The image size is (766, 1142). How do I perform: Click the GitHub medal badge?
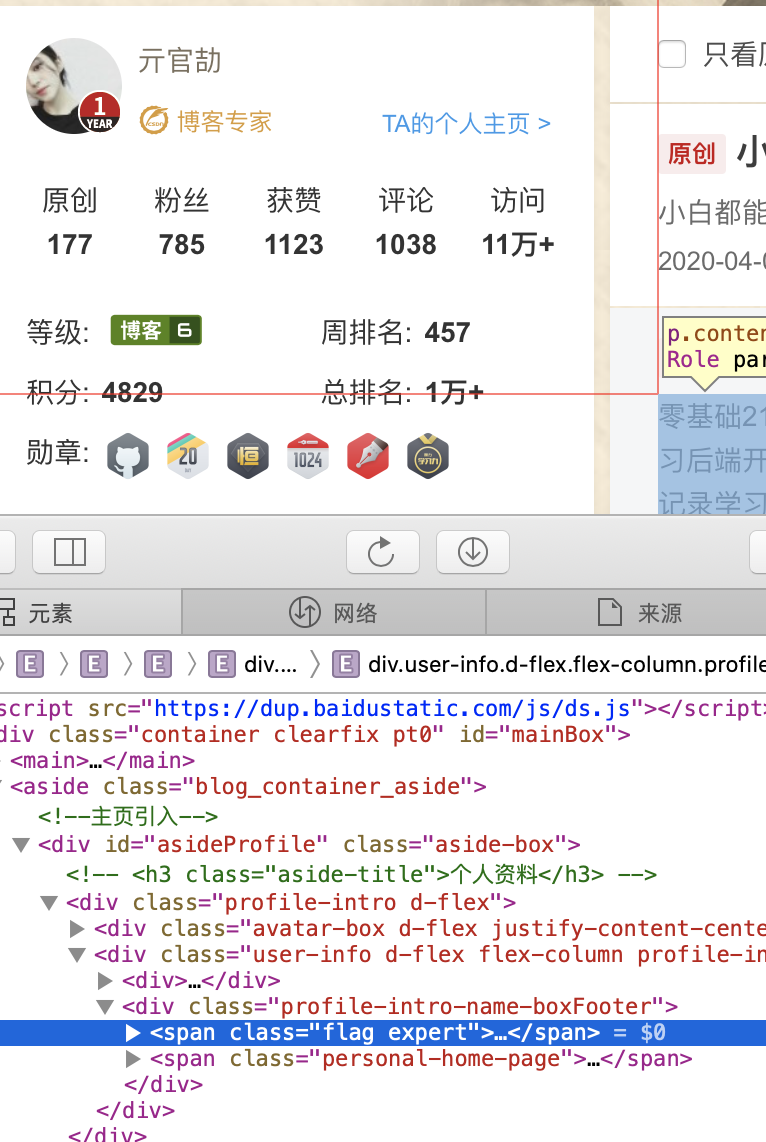[x=128, y=457]
